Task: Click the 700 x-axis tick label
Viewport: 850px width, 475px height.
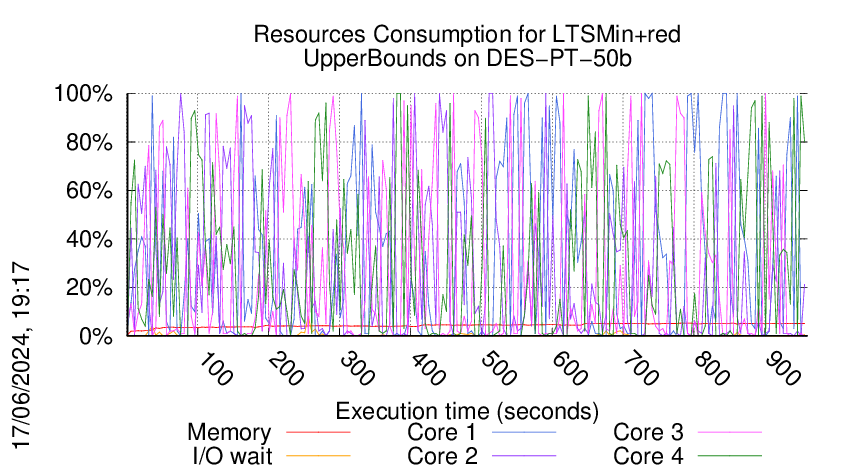Action: [641, 369]
